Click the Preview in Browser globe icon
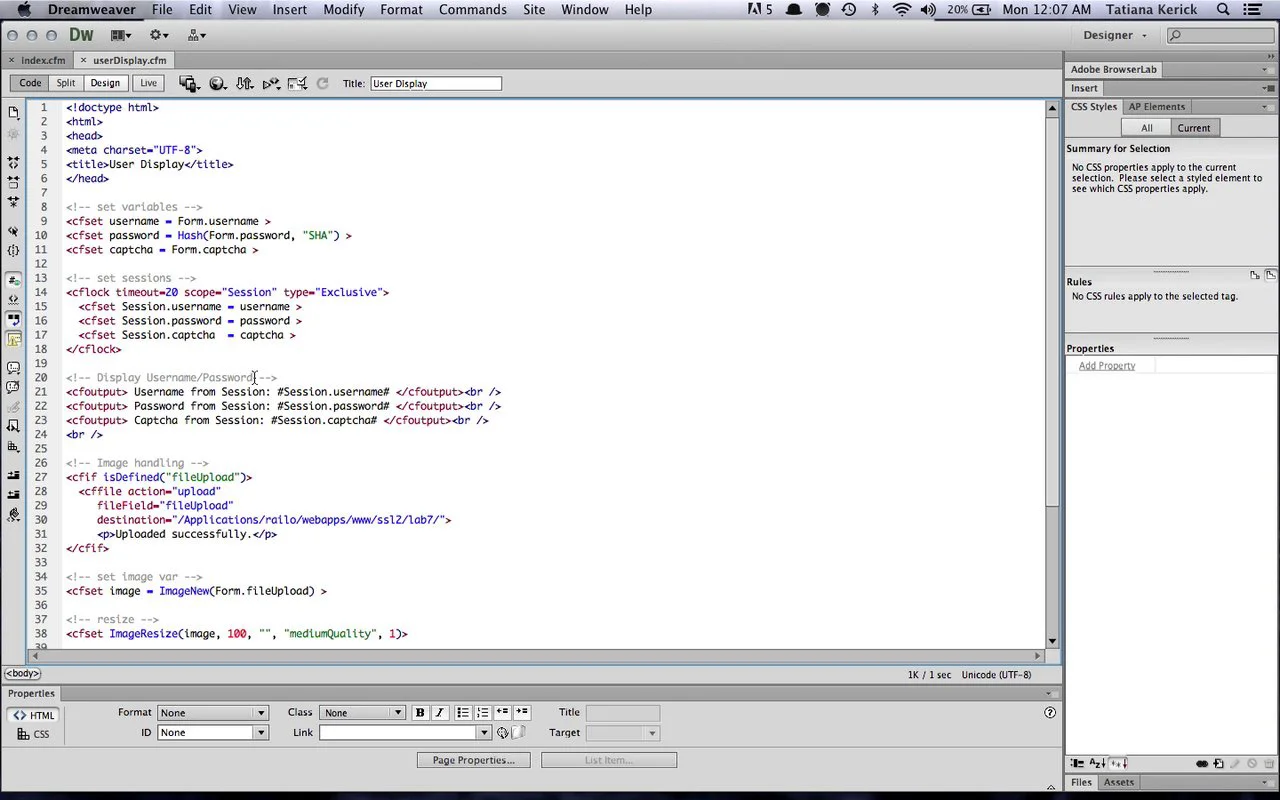This screenshot has height=800, width=1280. tap(217, 84)
